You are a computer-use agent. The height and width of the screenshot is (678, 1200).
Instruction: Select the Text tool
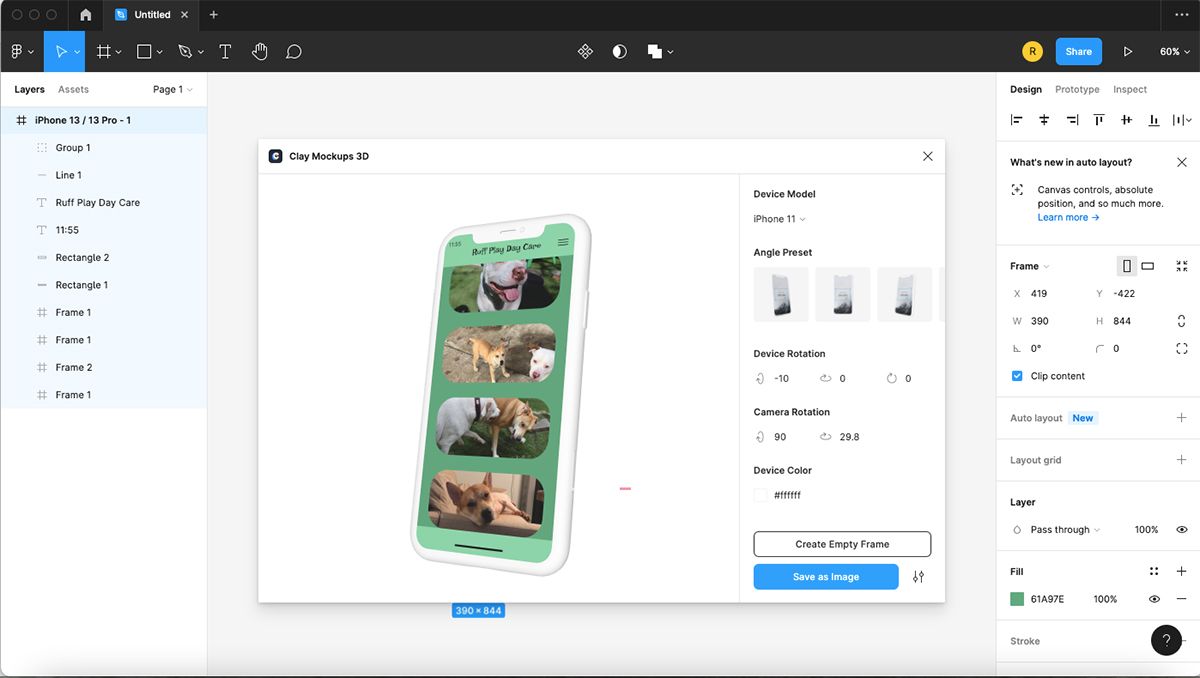225,50
